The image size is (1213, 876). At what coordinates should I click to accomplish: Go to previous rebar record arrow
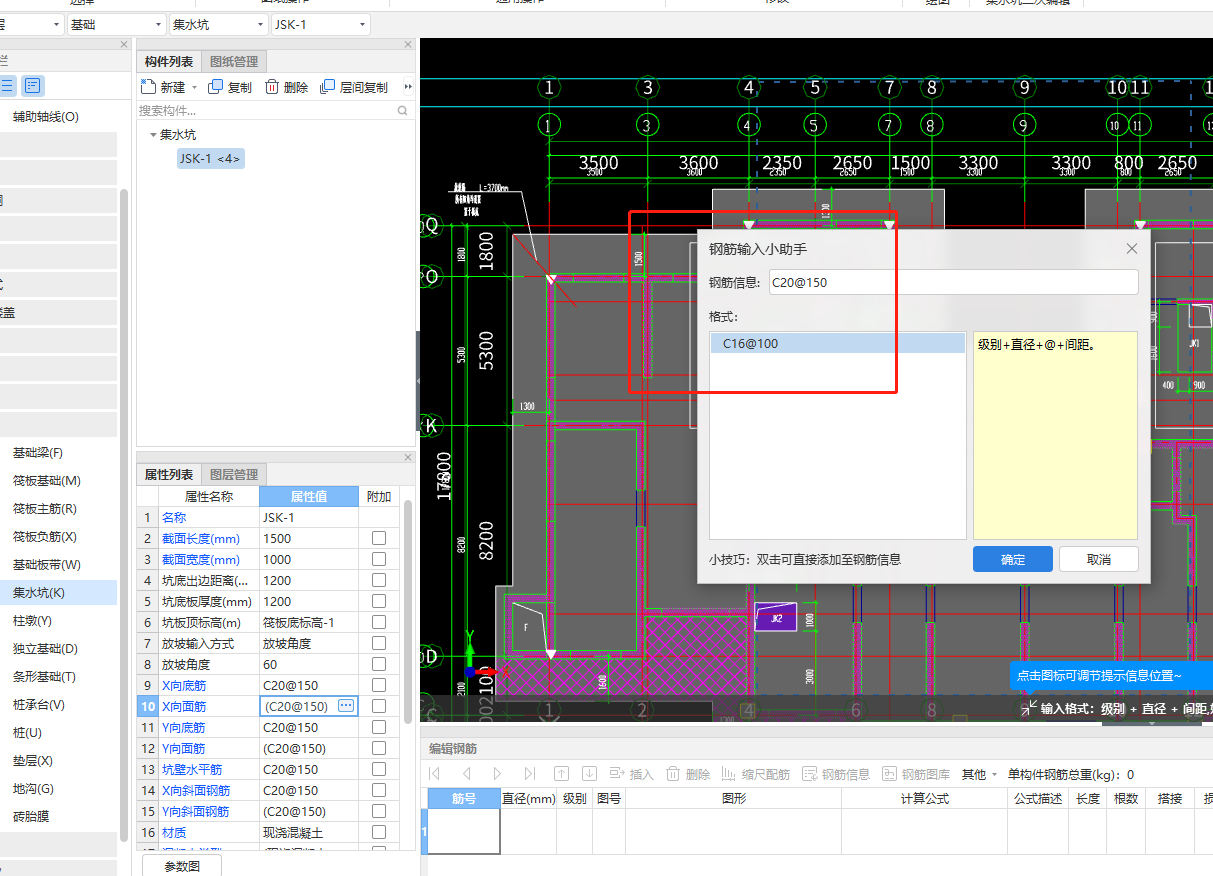(x=466, y=774)
